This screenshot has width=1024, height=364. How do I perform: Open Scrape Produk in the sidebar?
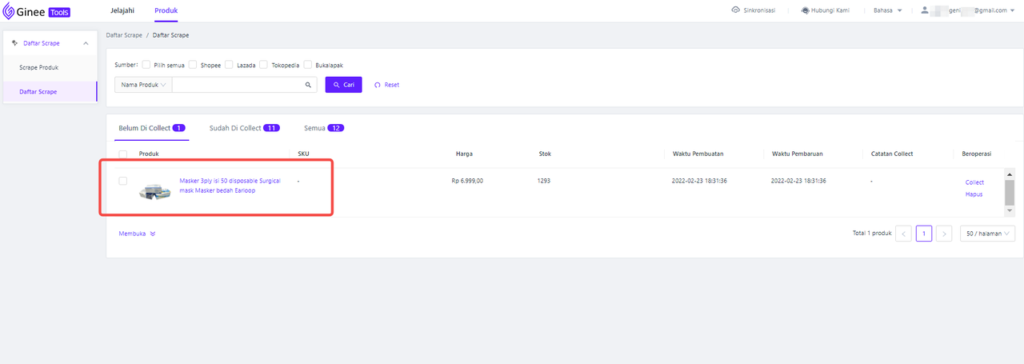(39, 67)
